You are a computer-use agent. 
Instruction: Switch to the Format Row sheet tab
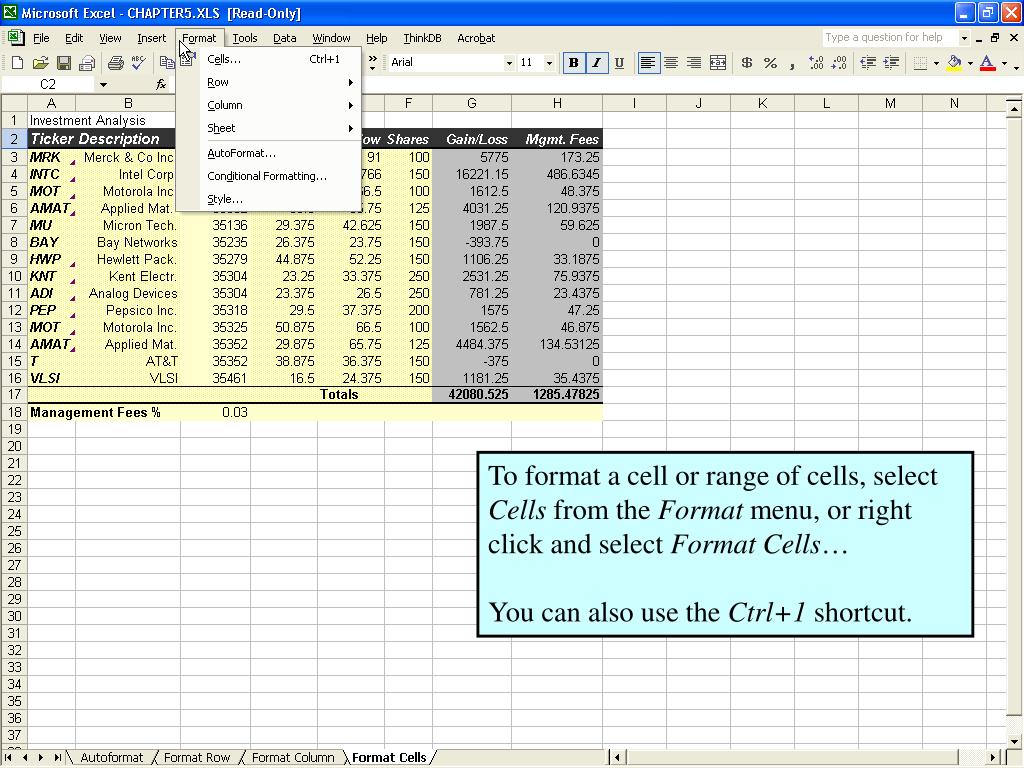pyautogui.click(x=197, y=758)
